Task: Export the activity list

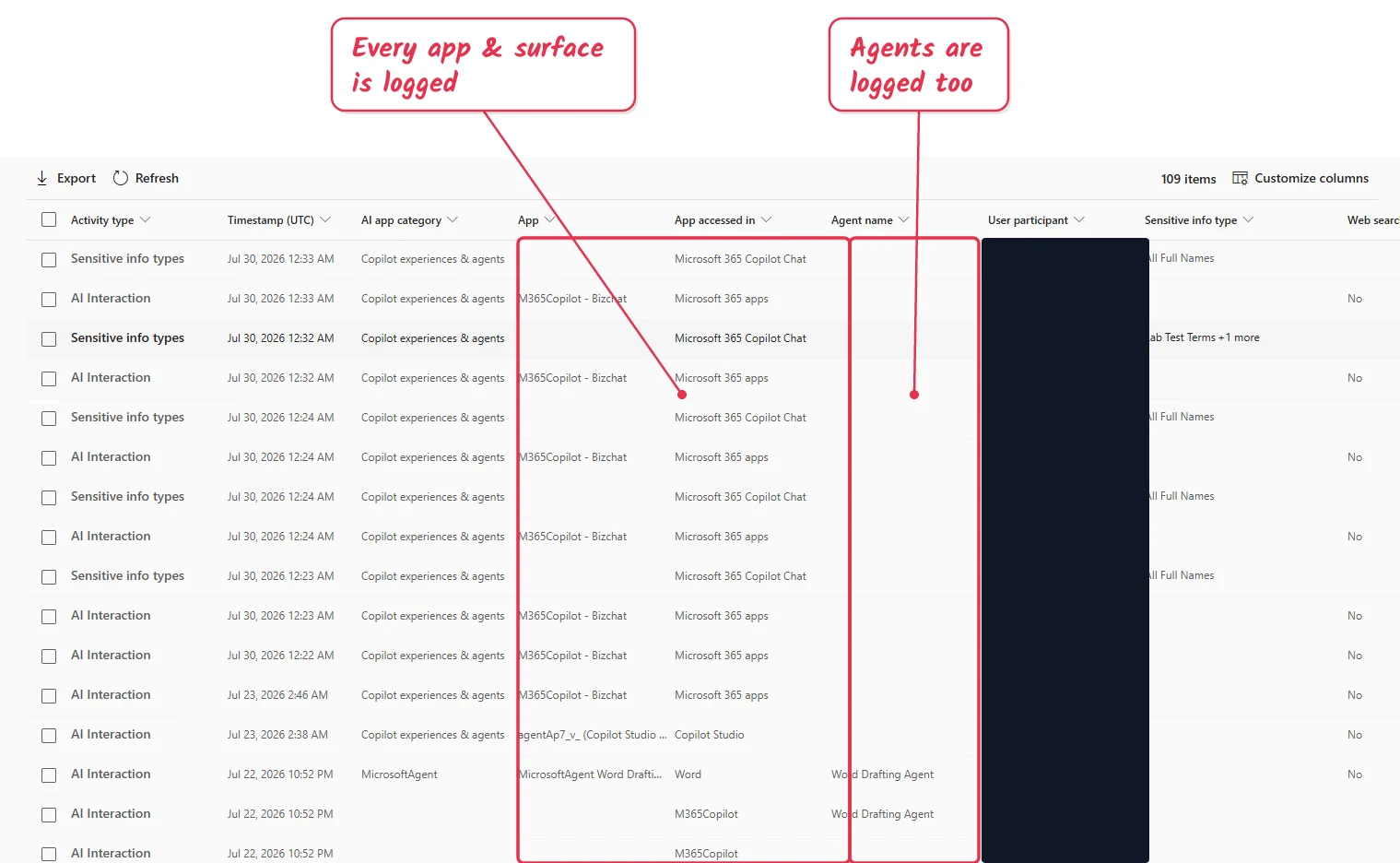Action: [65, 178]
